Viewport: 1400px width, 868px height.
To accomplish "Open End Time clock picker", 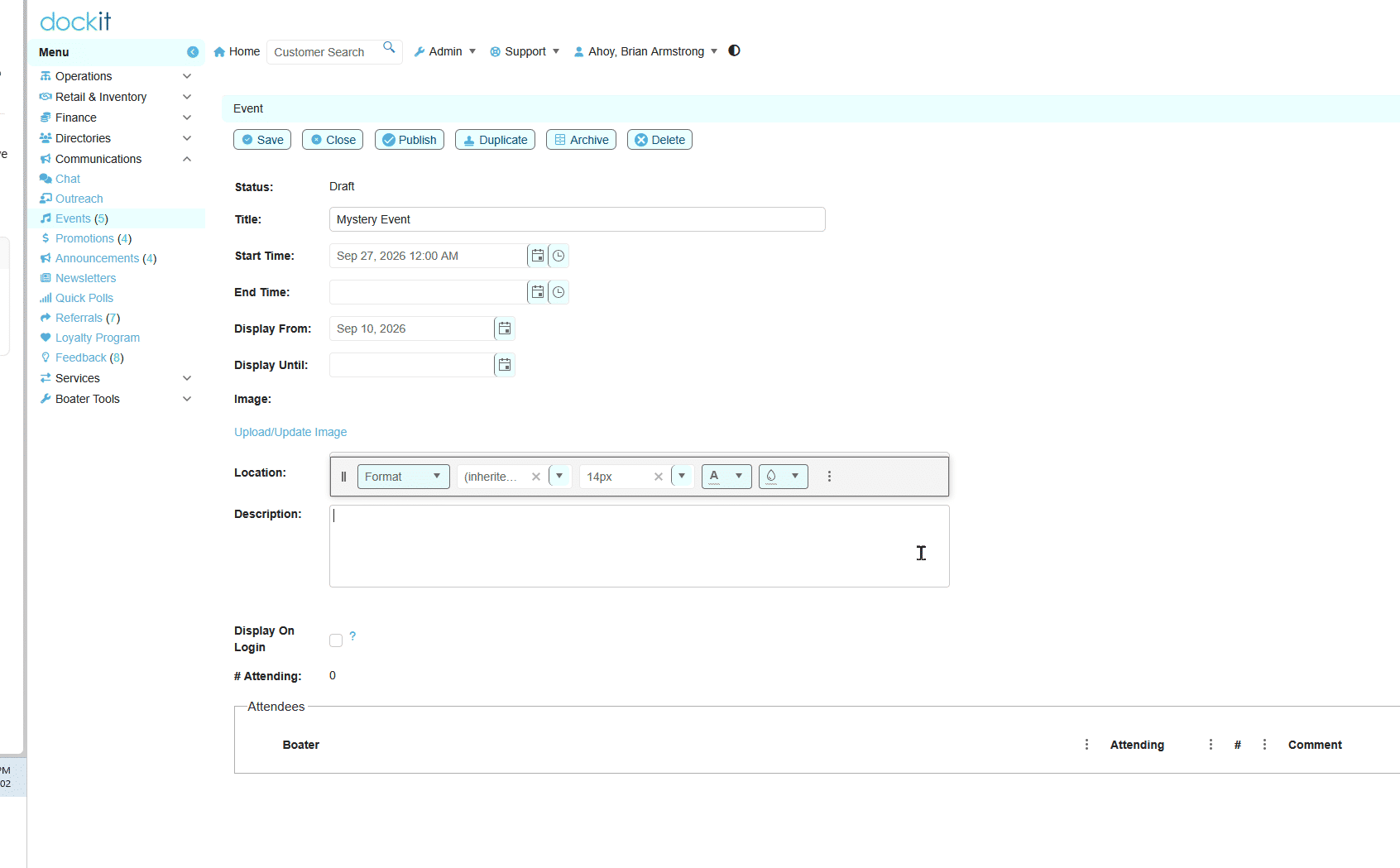I will tap(559, 292).
